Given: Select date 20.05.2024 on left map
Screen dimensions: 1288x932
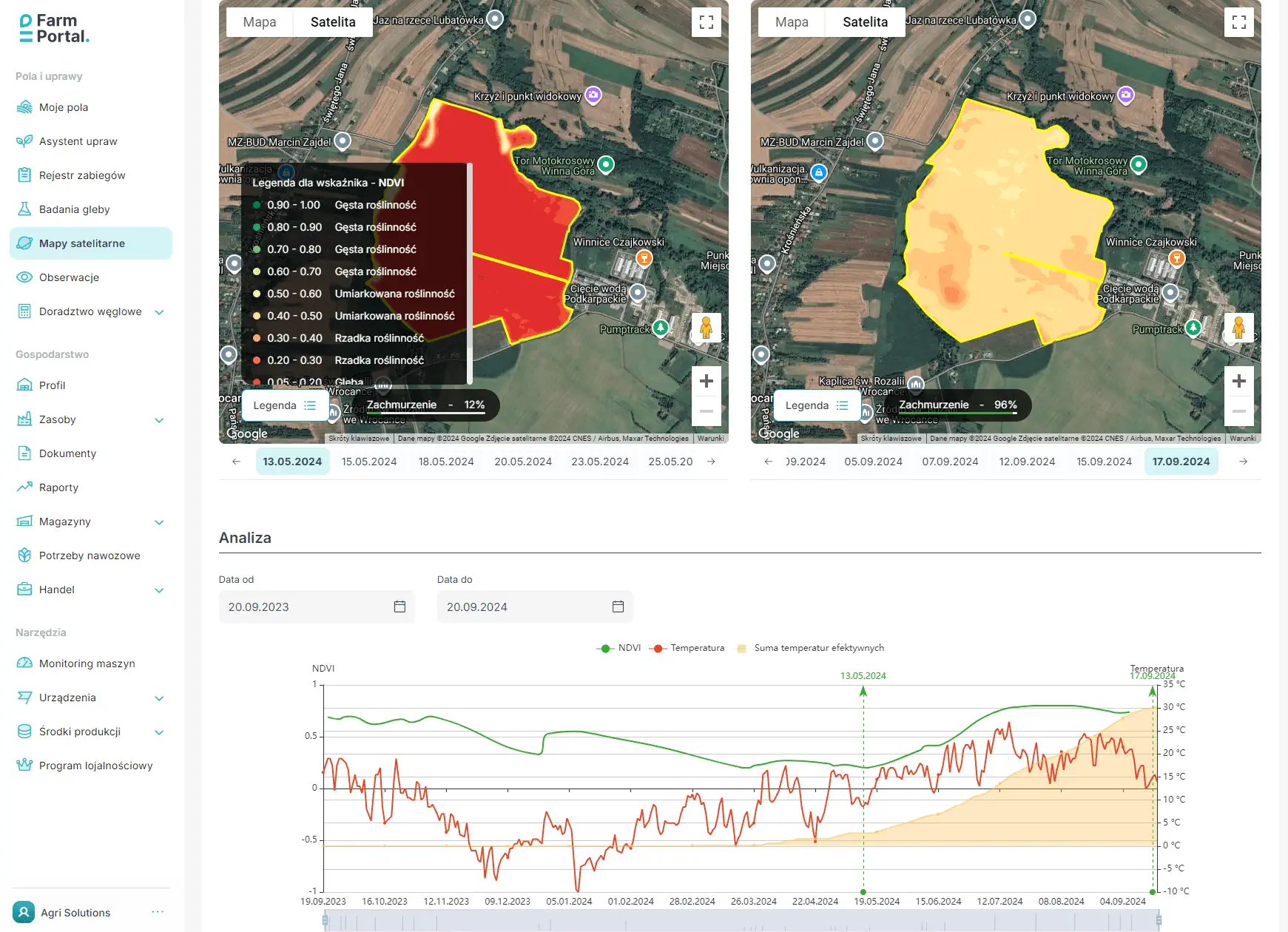Looking at the screenshot, I should coord(523,462).
